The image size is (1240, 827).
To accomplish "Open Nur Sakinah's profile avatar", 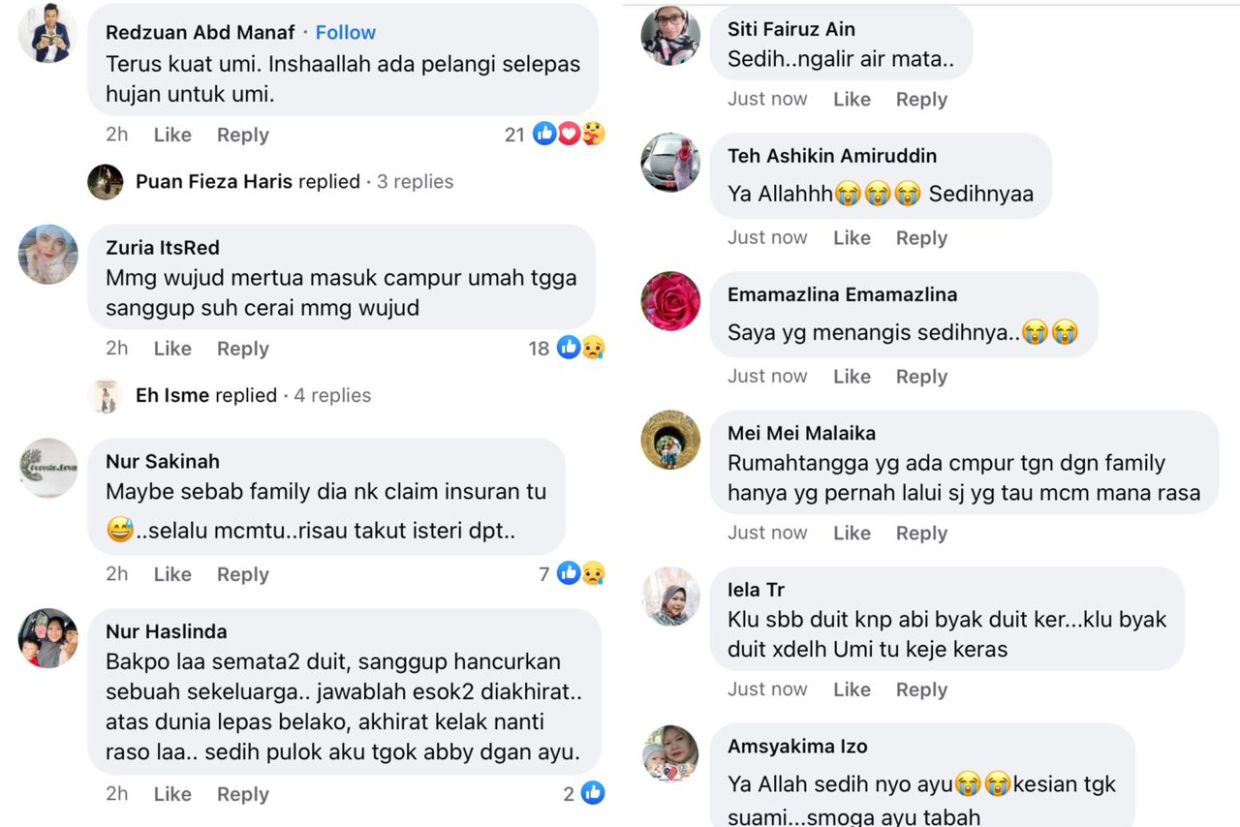I will point(48,468).
